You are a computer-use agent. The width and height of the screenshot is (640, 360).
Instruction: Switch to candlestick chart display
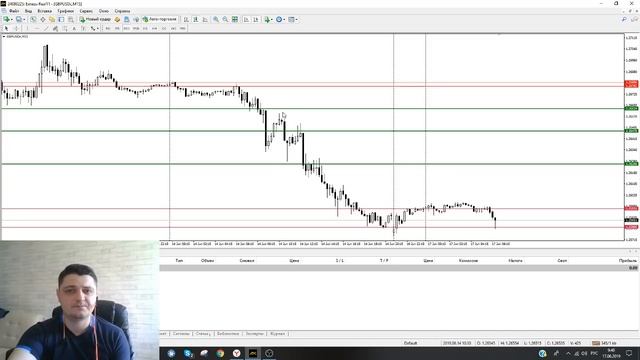pyautogui.click(x=196, y=19)
